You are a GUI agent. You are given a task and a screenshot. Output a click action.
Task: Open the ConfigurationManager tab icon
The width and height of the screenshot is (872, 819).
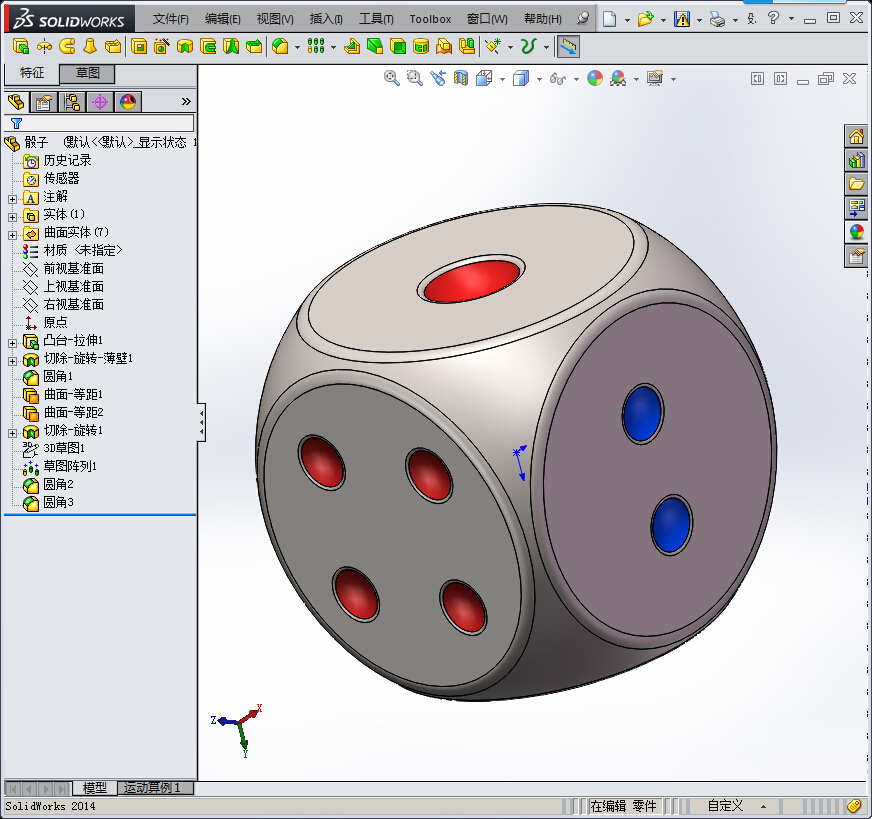click(x=72, y=102)
